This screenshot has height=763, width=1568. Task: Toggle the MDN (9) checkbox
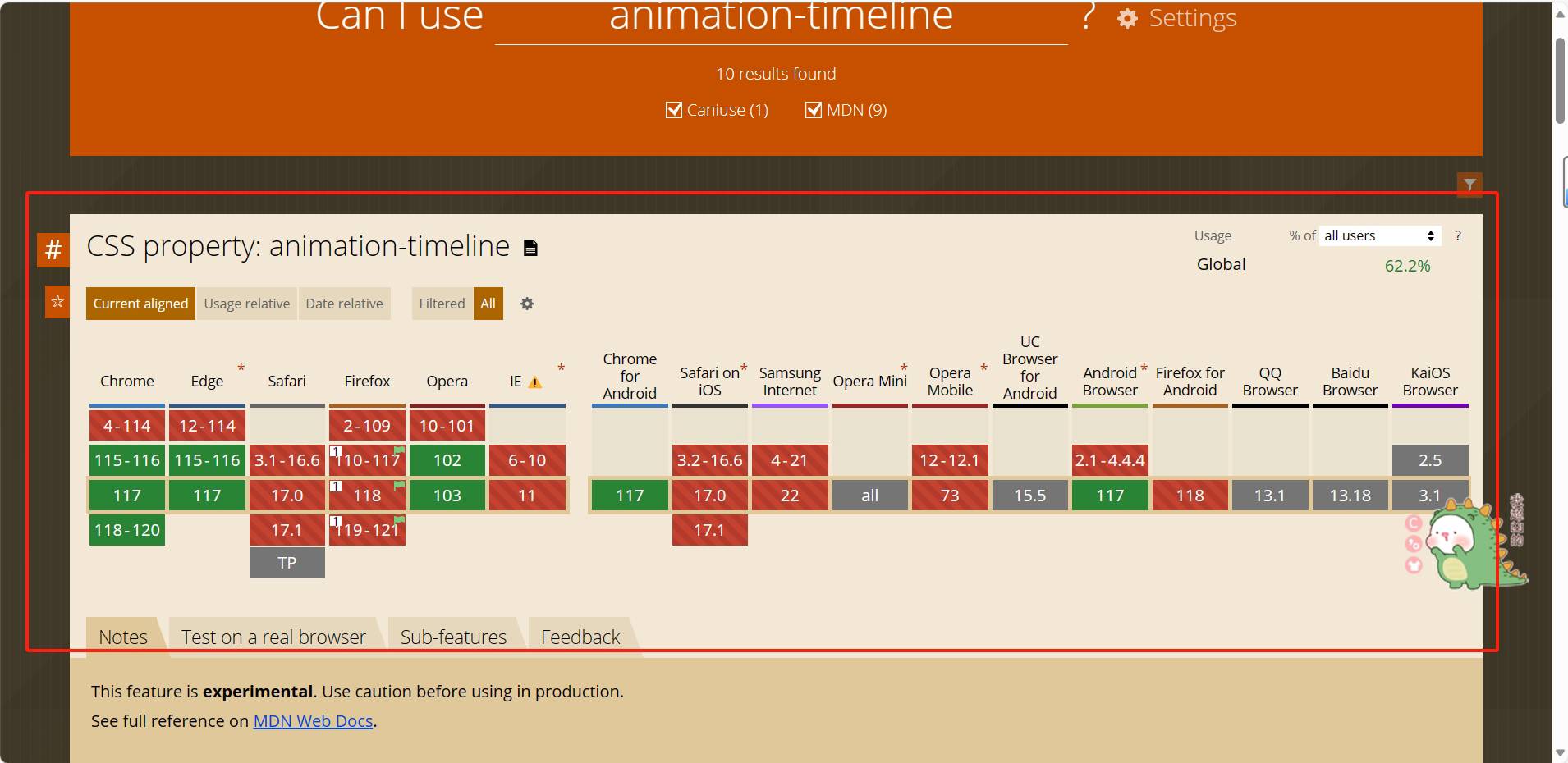pyautogui.click(x=814, y=110)
